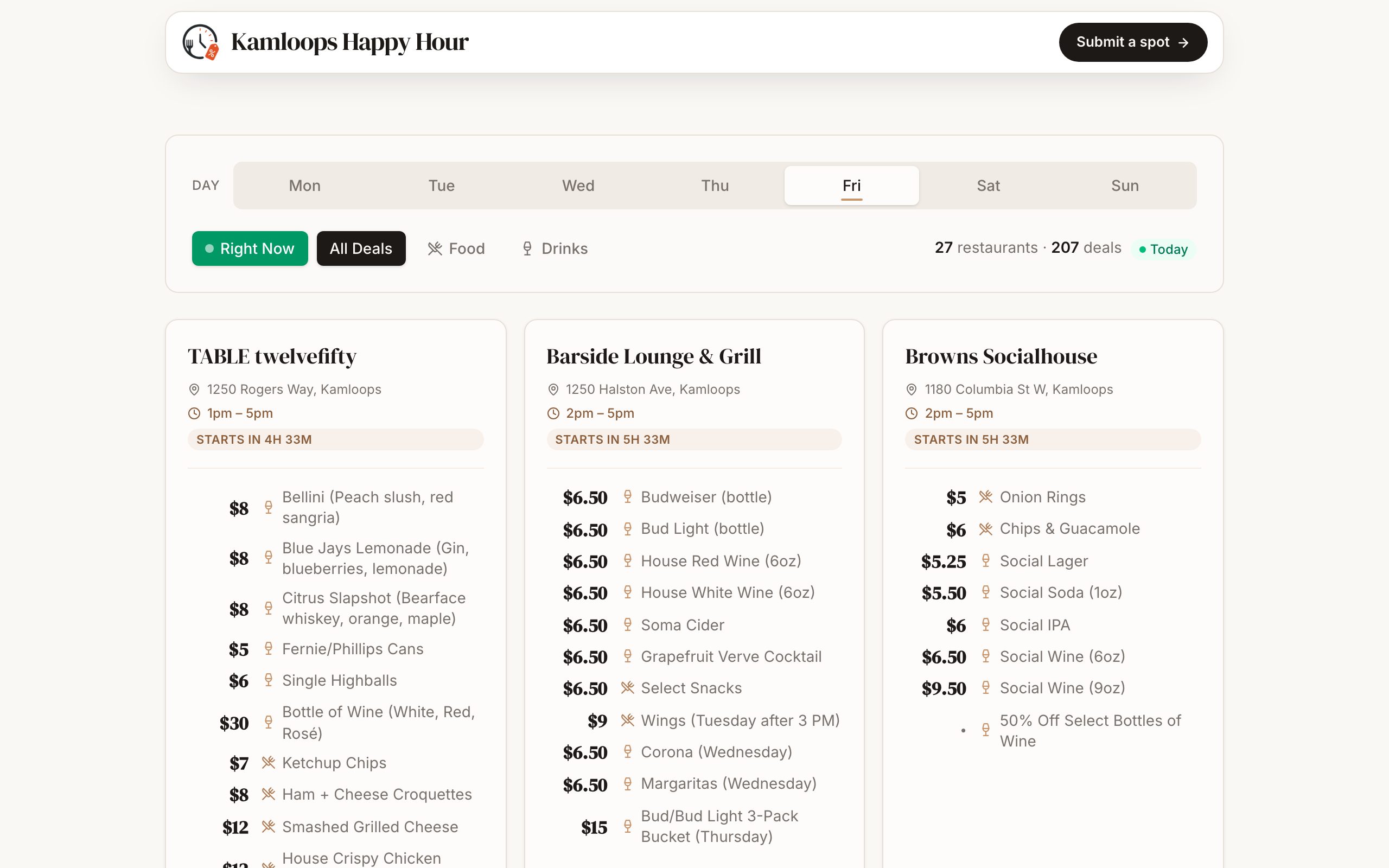This screenshot has height=868, width=1389.
Task: Click the drink icon beside Soma Cider
Action: 627,624
